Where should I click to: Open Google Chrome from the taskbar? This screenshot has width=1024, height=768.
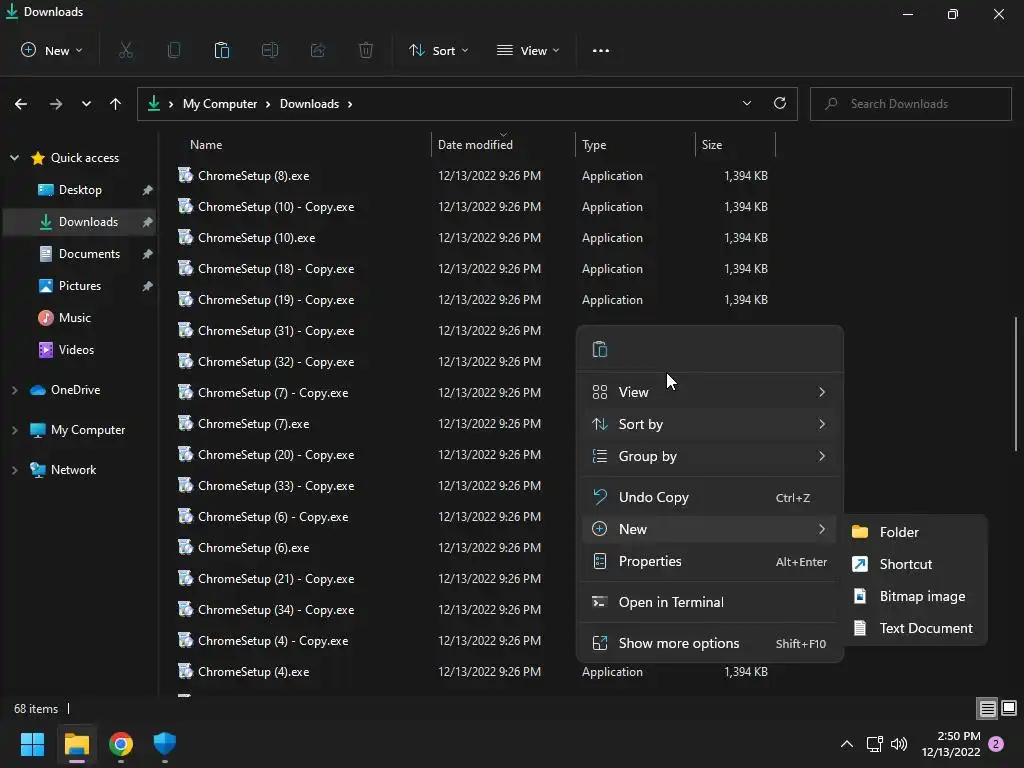click(x=121, y=744)
